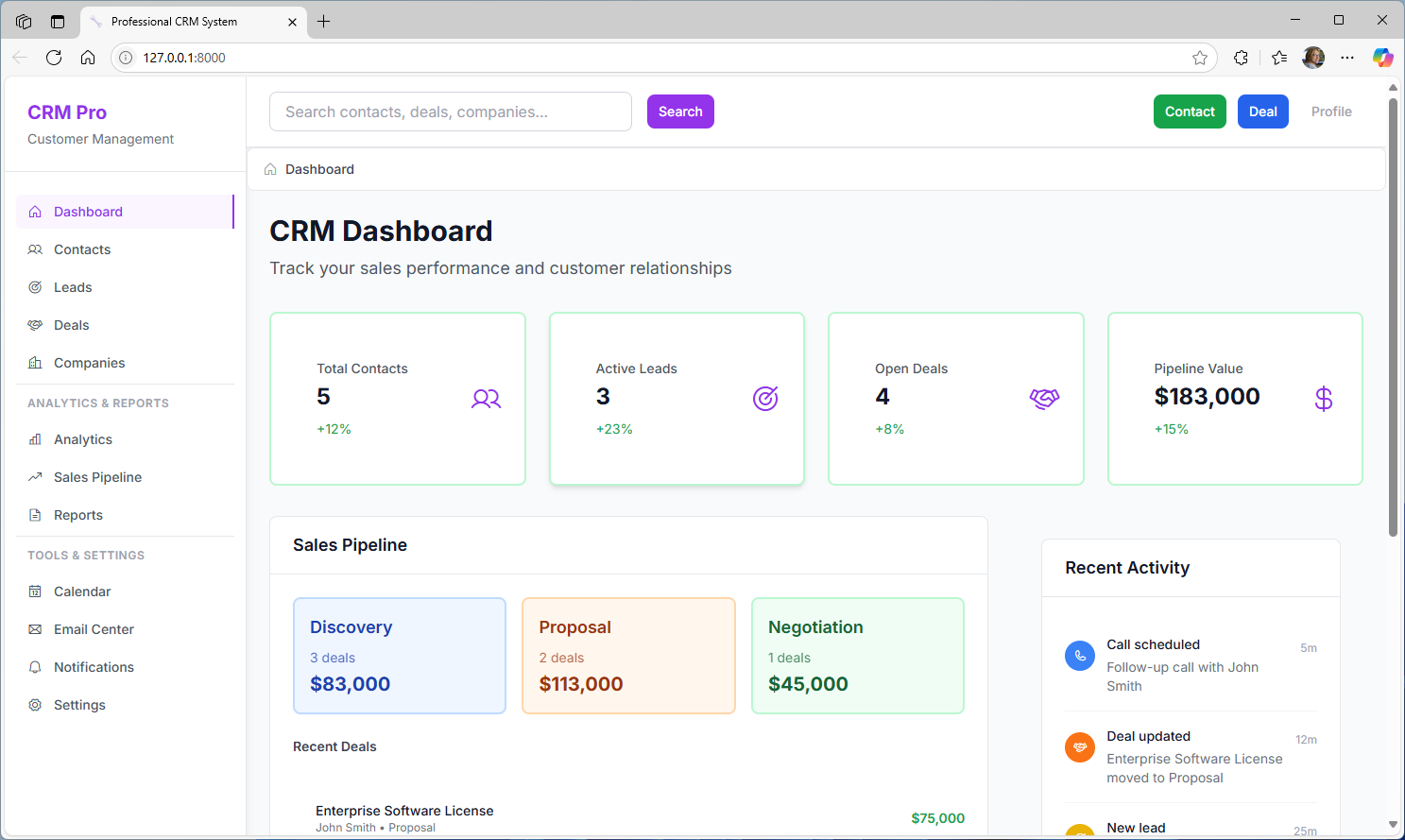Open Email Center from sidebar
The width and height of the screenshot is (1405, 840).
(125, 629)
